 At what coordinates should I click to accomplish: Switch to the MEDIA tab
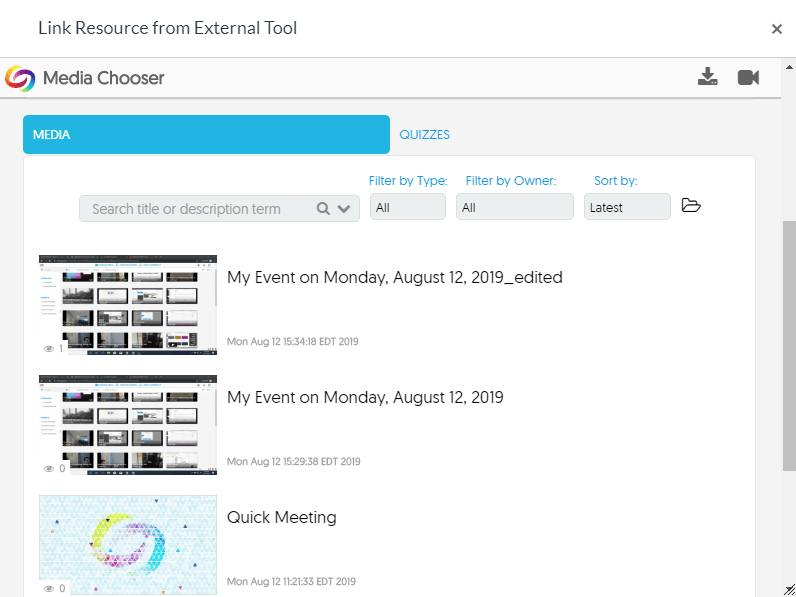[x=206, y=135]
